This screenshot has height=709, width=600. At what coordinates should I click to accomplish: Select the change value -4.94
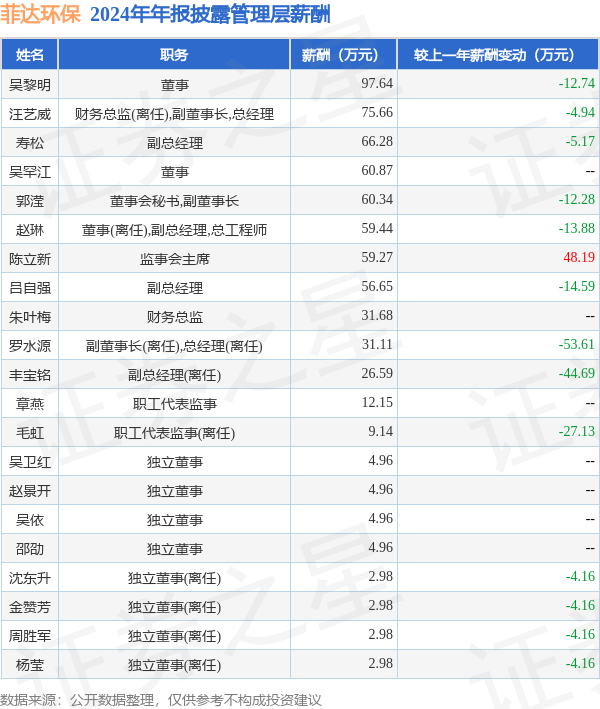(580, 113)
